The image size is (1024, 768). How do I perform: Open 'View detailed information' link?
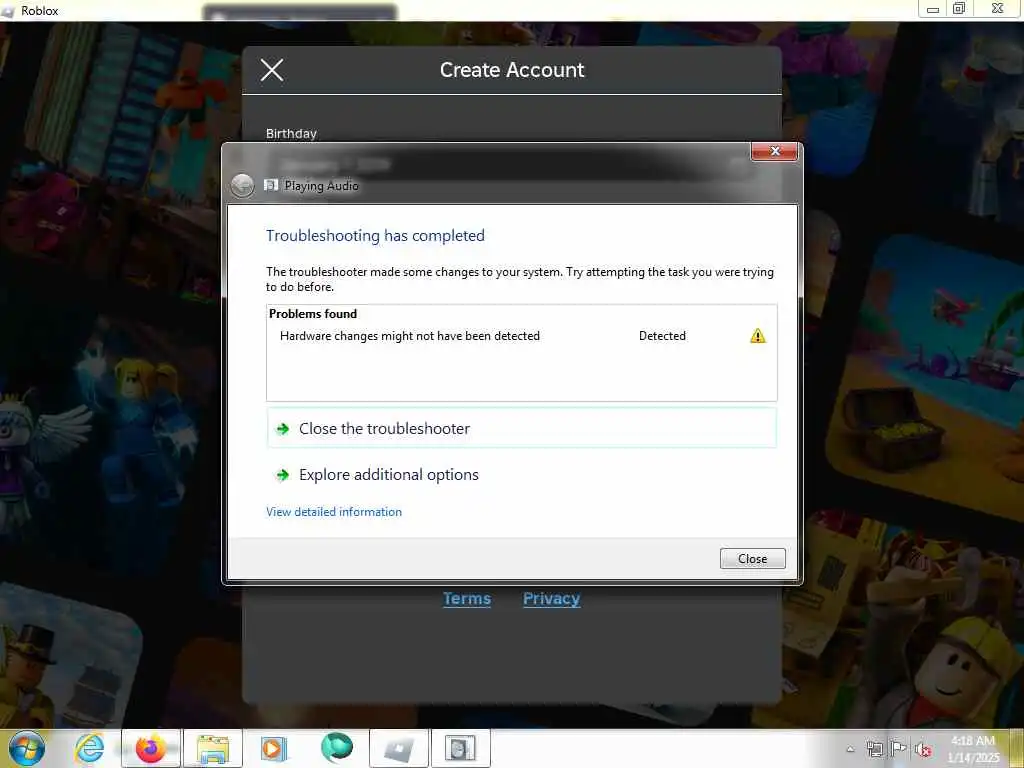(x=334, y=512)
